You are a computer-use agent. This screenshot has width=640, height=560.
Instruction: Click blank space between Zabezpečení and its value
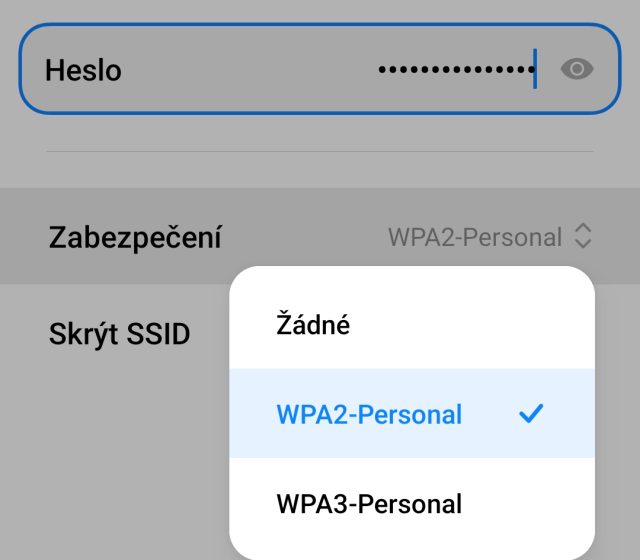click(x=305, y=238)
